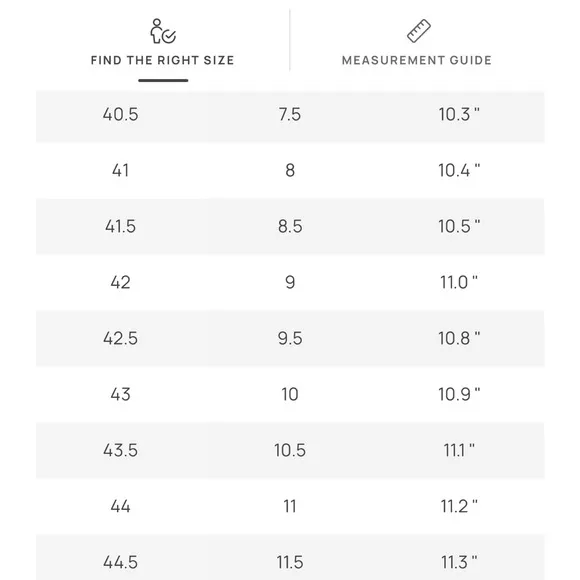The image size is (580, 580).
Task: Select the 41 size cell
Action: click(x=121, y=171)
